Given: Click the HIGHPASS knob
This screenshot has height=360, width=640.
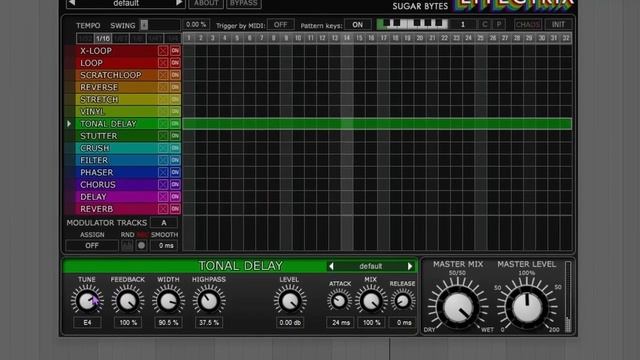Looking at the screenshot, I should click(x=209, y=301).
